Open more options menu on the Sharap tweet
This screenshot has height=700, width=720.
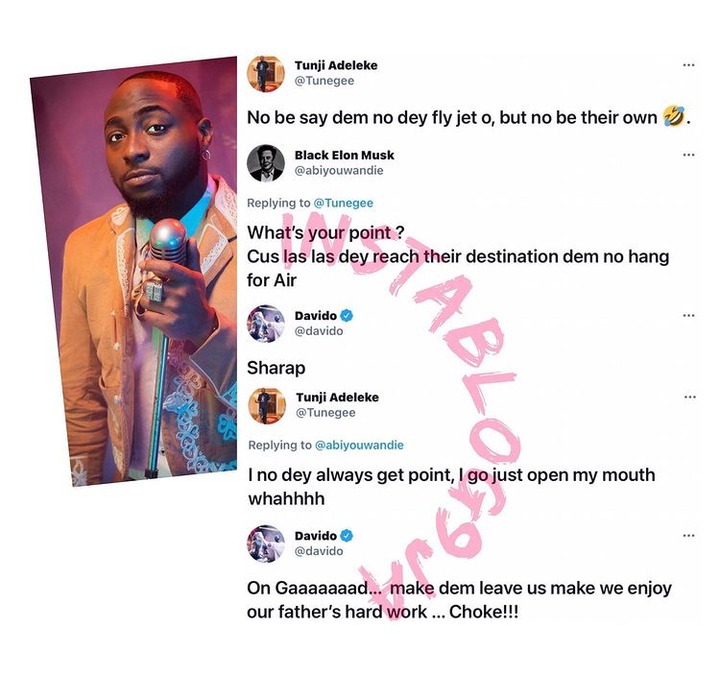(x=688, y=316)
